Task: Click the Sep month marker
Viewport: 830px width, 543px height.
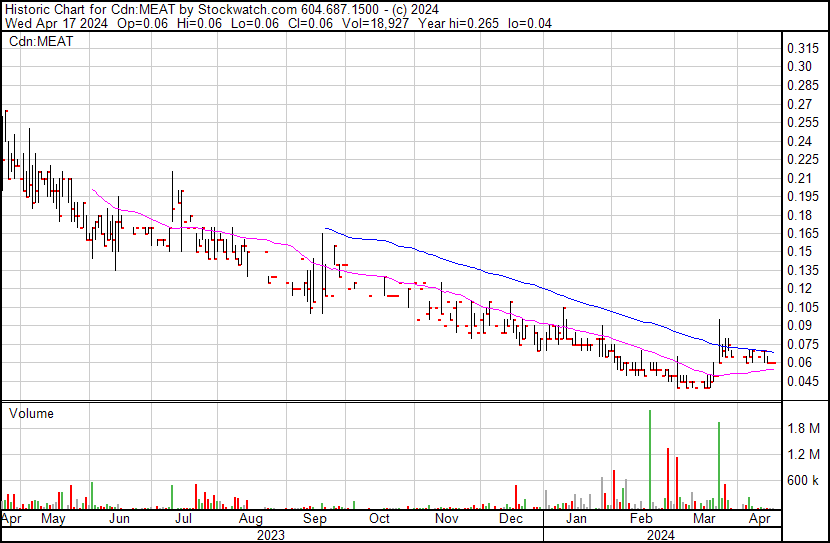Action: click(314, 520)
